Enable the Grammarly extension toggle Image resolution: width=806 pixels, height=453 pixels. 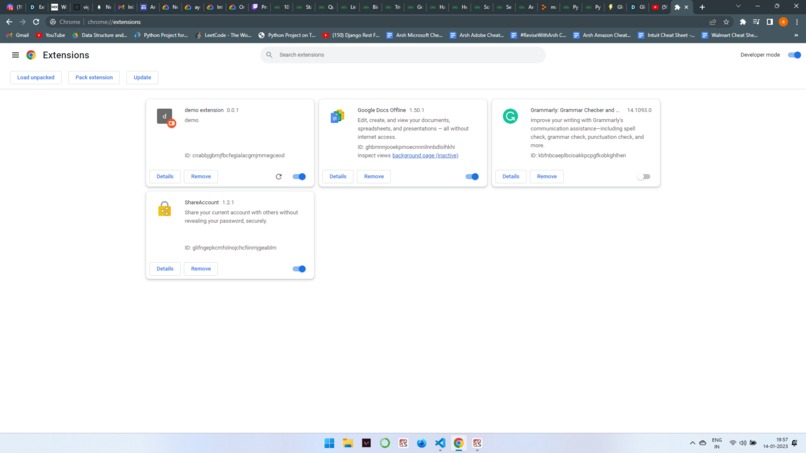(x=644, y=176)
